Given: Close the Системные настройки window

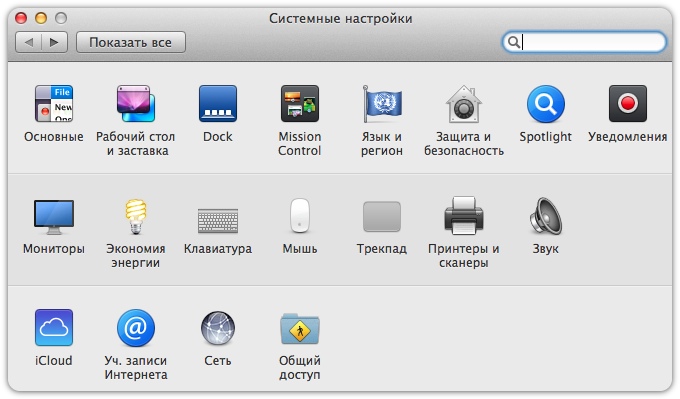Looking at the screenshot, I should click(x=21, y=18).
